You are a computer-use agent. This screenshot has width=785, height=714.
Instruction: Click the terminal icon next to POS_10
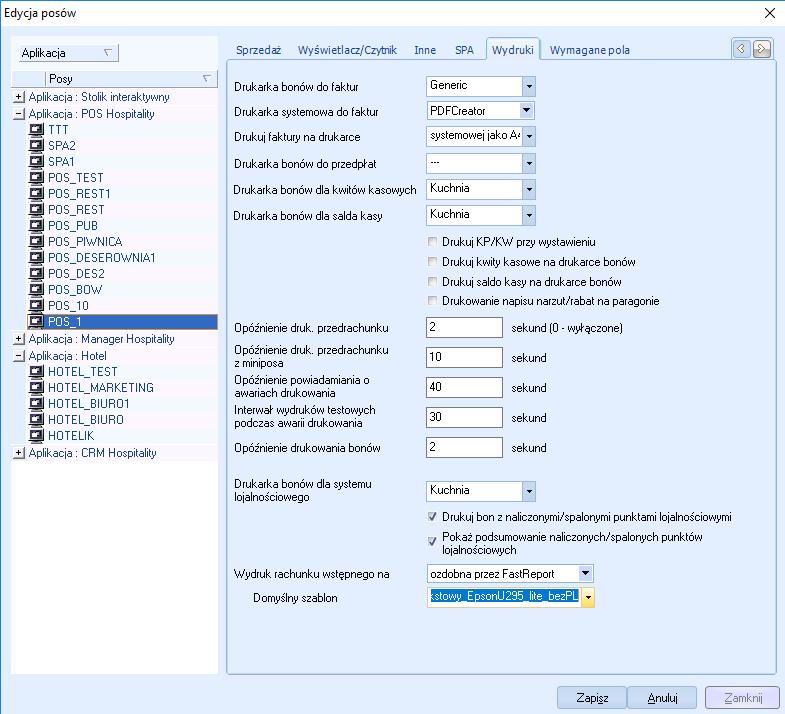tap(36, 306)
